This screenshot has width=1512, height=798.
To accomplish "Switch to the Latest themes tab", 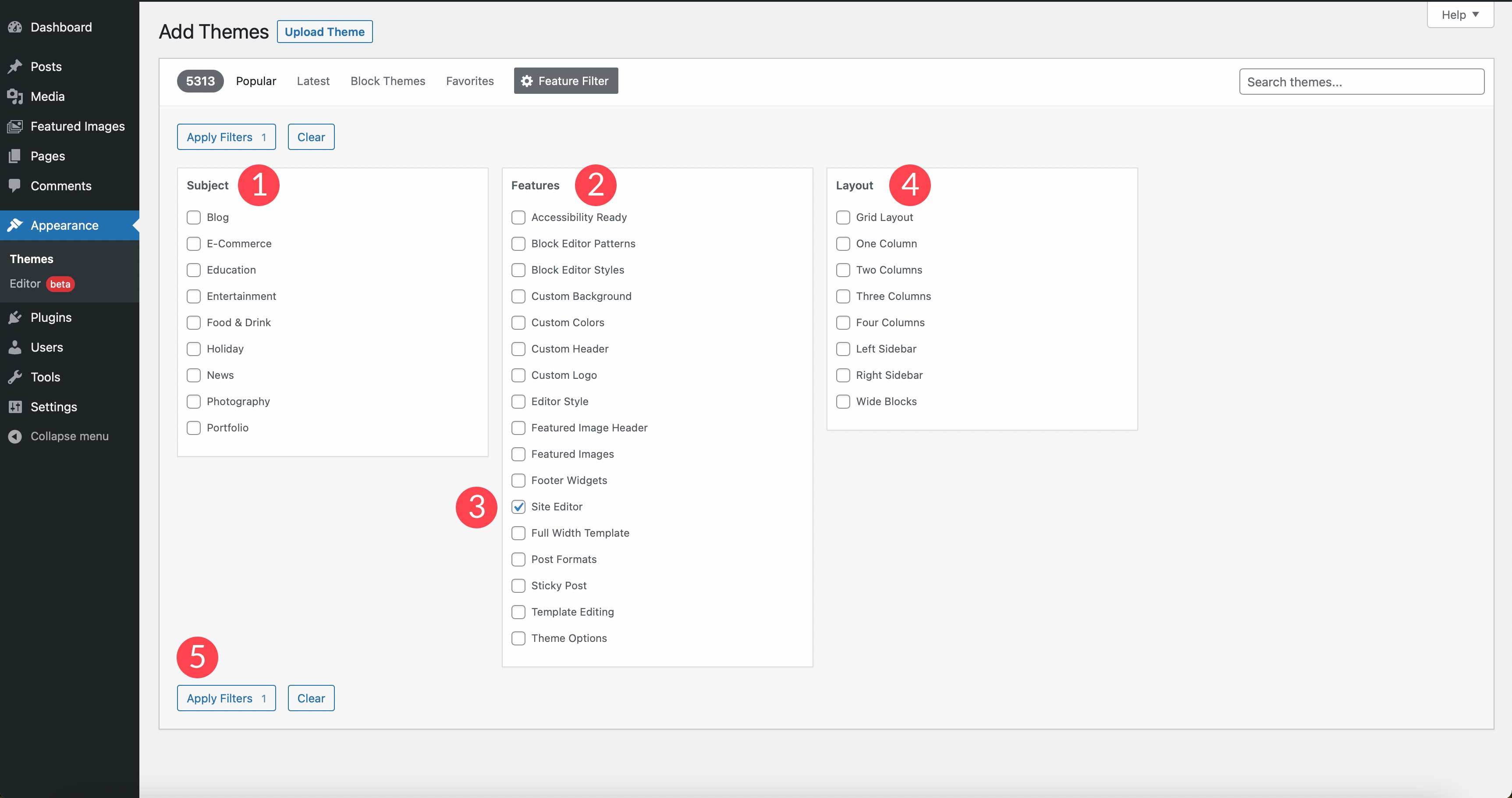I will pyautogui.click(x=312, y=81).
